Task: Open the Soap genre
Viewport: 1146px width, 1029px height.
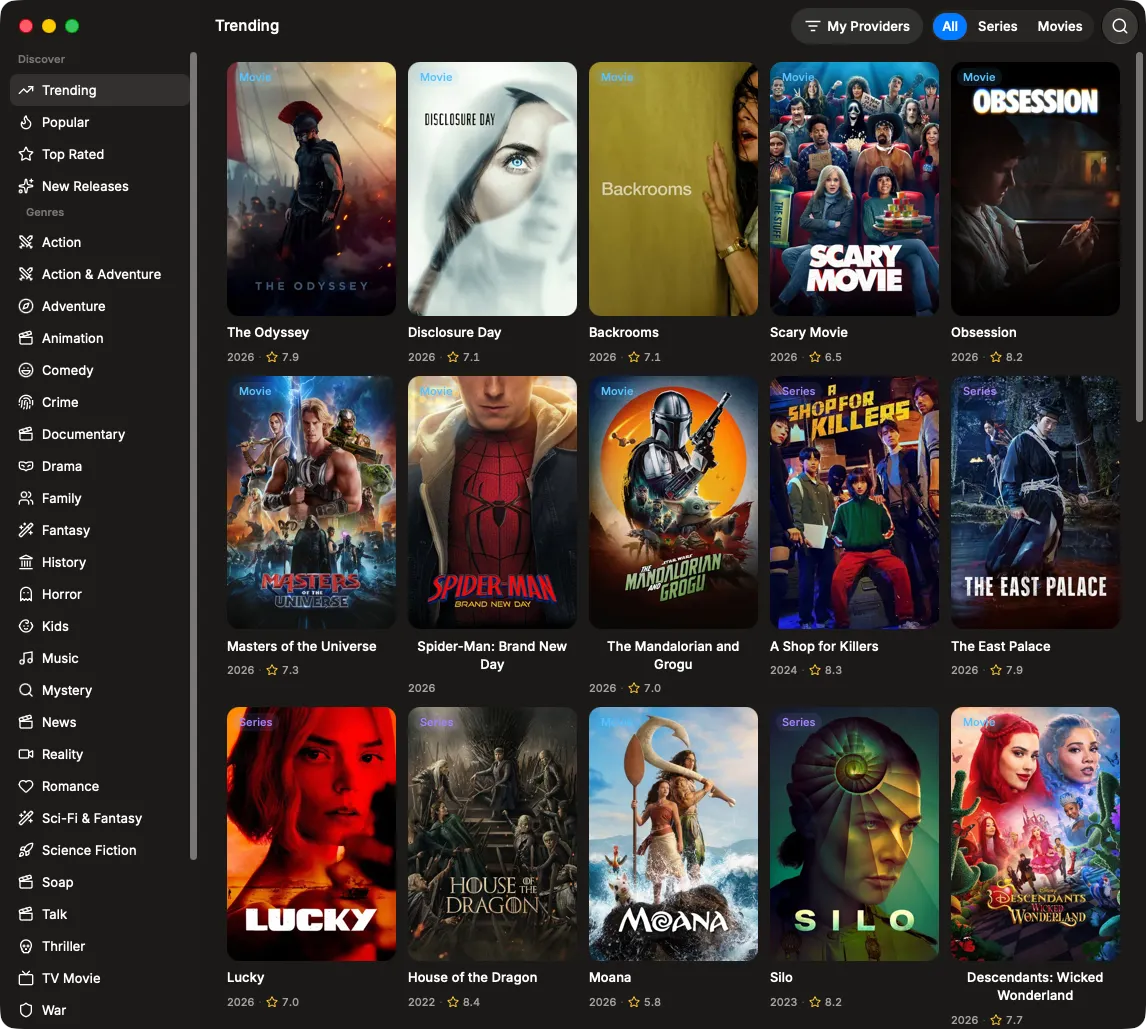Action: tap(99, 882)
